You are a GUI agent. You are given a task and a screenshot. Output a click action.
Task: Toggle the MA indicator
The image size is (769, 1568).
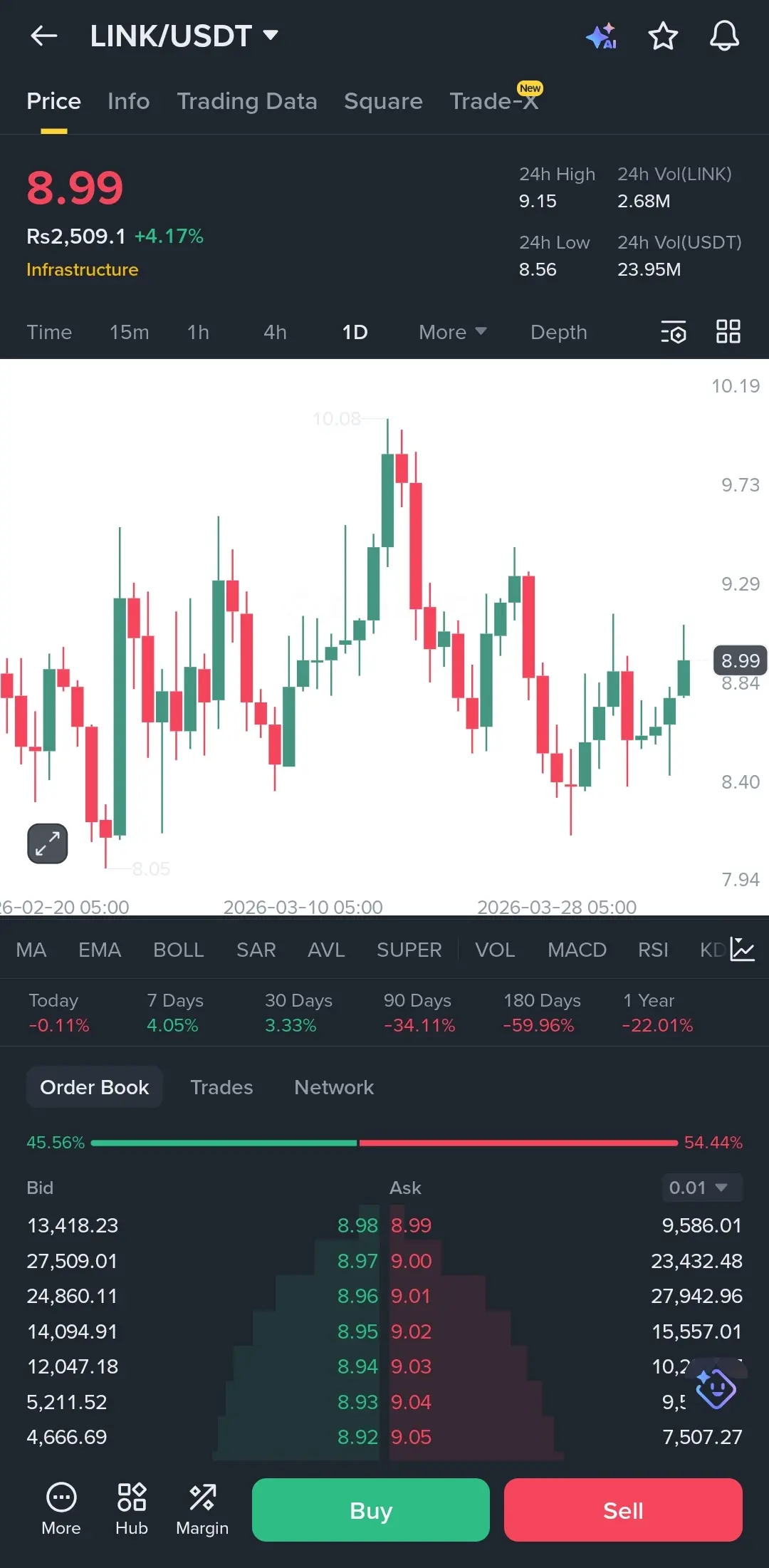tap(31, 950)
